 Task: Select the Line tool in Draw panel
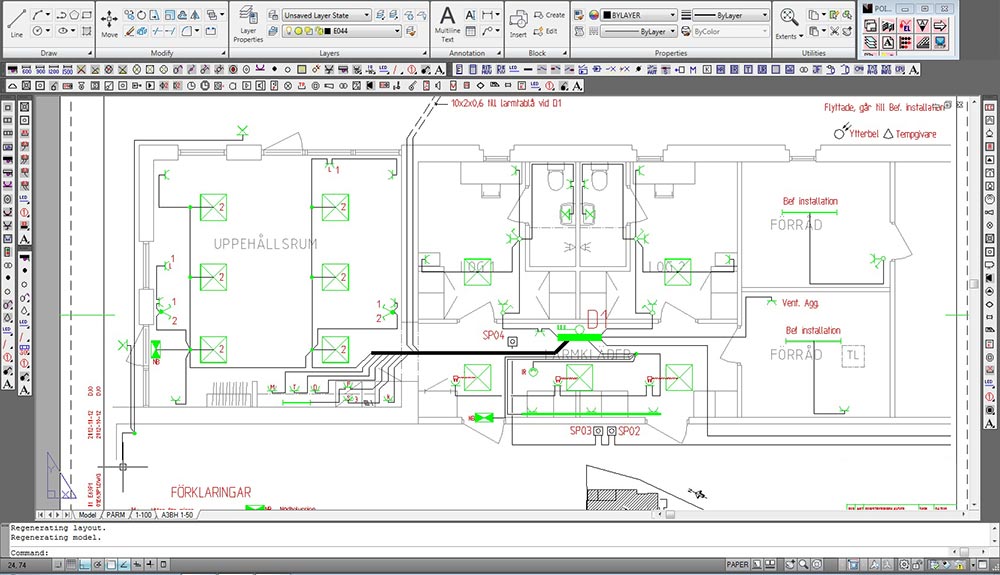point(17,21)
